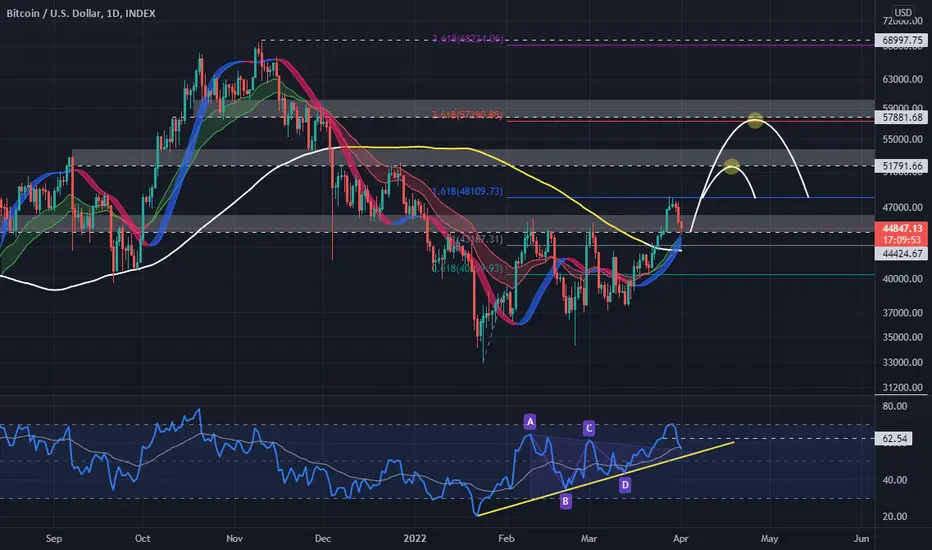Click the purple D marker on RSI
This screenshot has height=550, width=932.
[x=625, y=485]
